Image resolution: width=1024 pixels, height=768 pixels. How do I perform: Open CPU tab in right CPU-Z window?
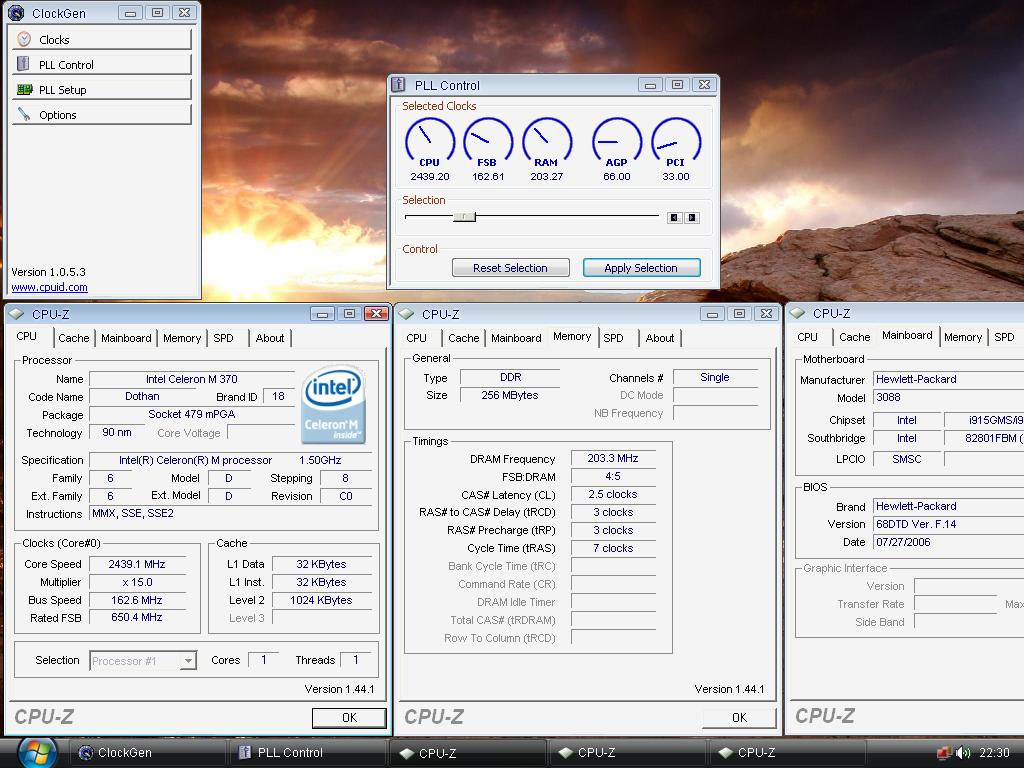[807, 337]
